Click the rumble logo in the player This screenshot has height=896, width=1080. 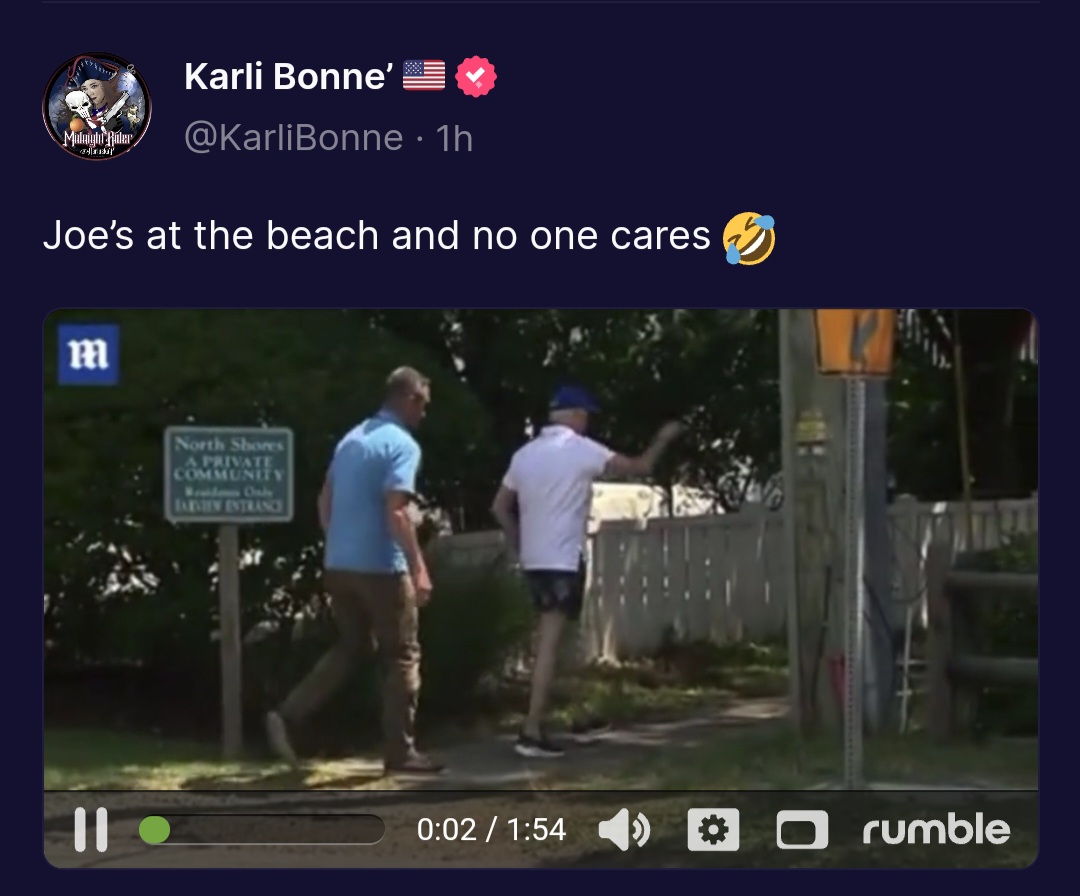coord(936,829)
